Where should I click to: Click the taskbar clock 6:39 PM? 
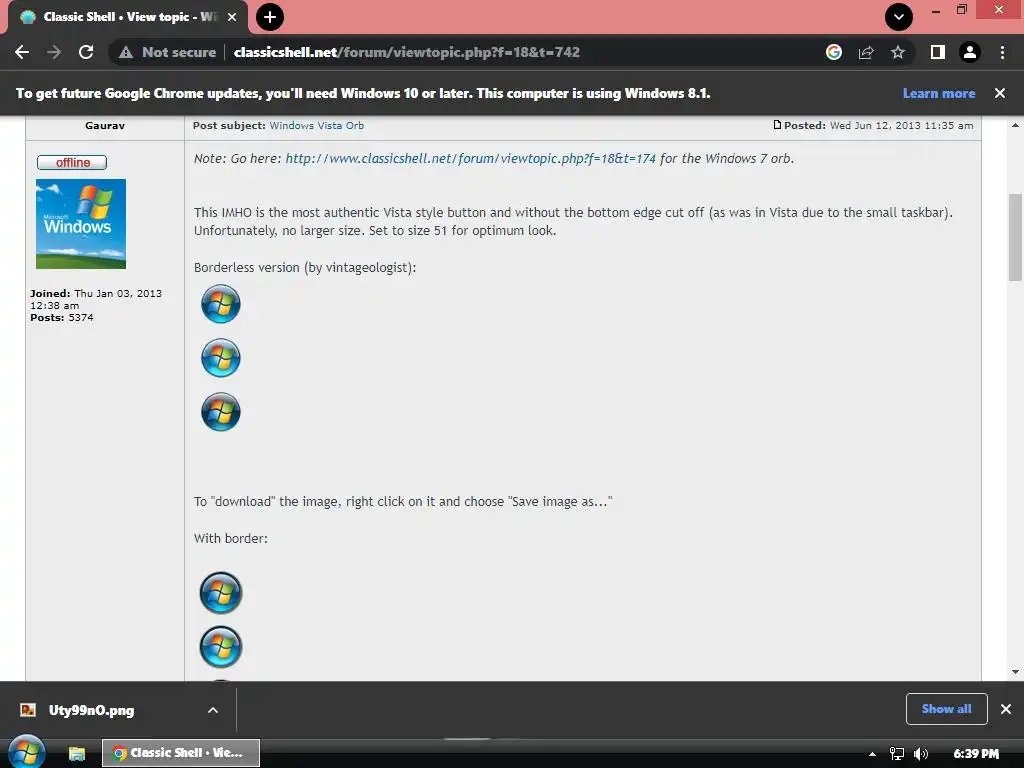(x=976, y=754)
